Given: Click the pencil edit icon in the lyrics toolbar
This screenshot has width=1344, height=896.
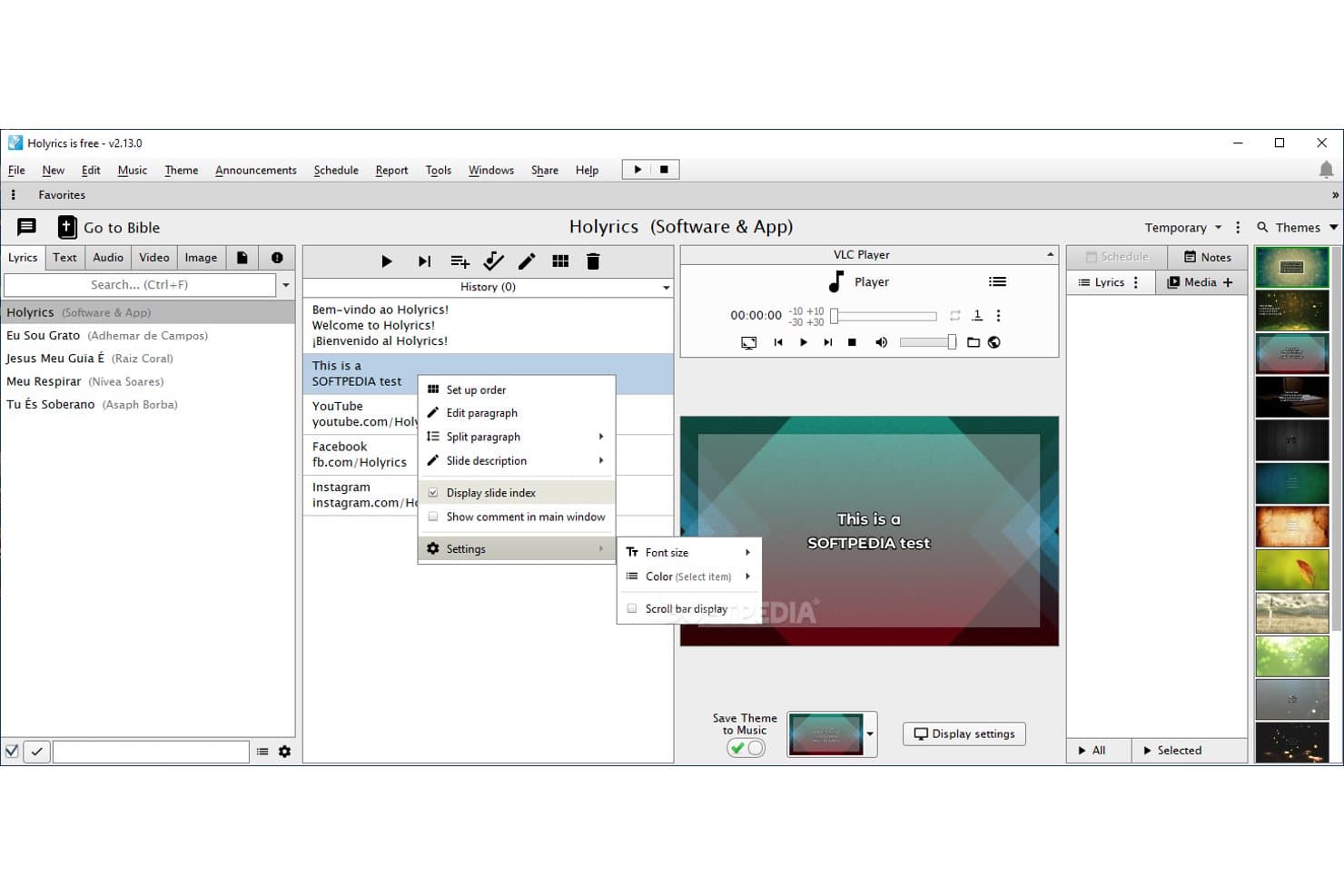Looking at the screenshot, I should pyautogui.click(x=527, y=261).
